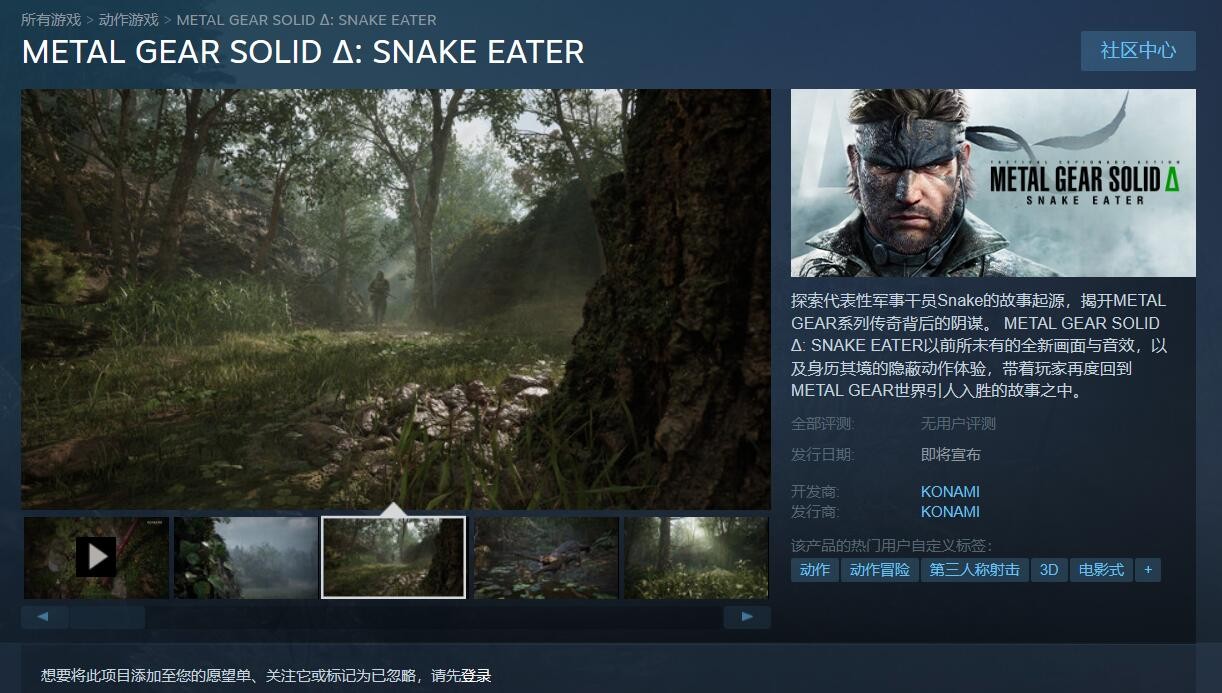The height and width of the screenshot is (693, 1222).
Task: Click the KONAMI developer link
Action: click(950, 492)
